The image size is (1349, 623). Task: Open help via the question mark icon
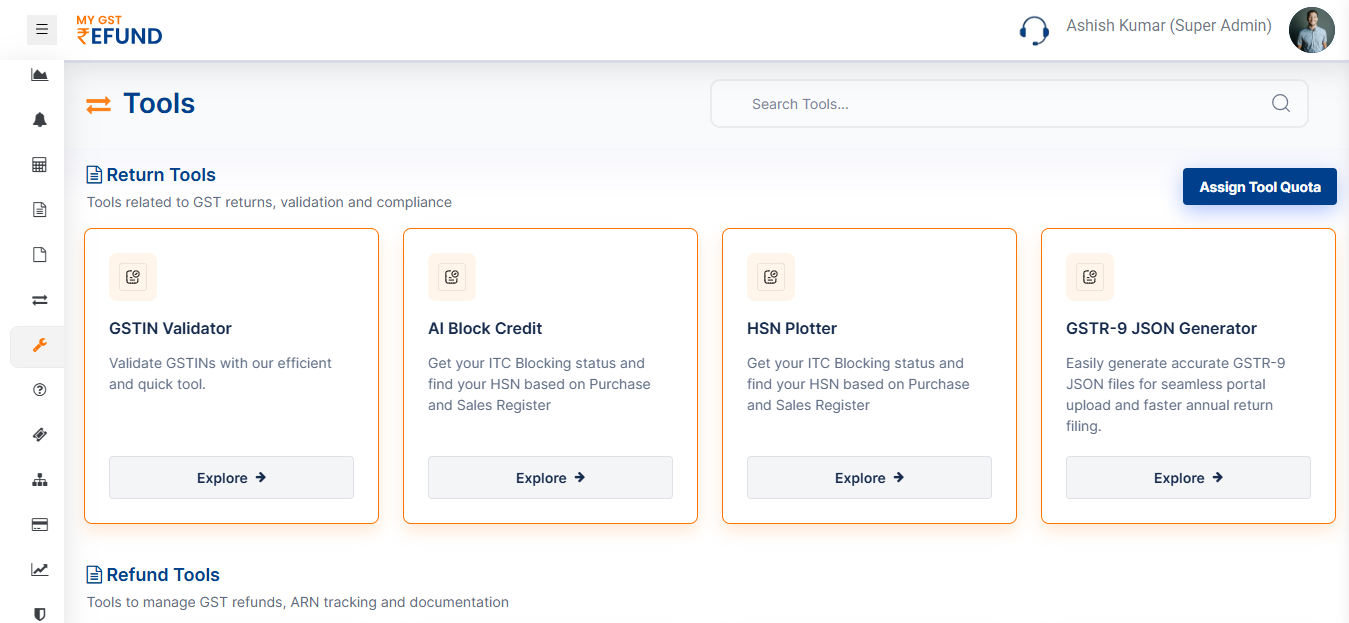39,389
